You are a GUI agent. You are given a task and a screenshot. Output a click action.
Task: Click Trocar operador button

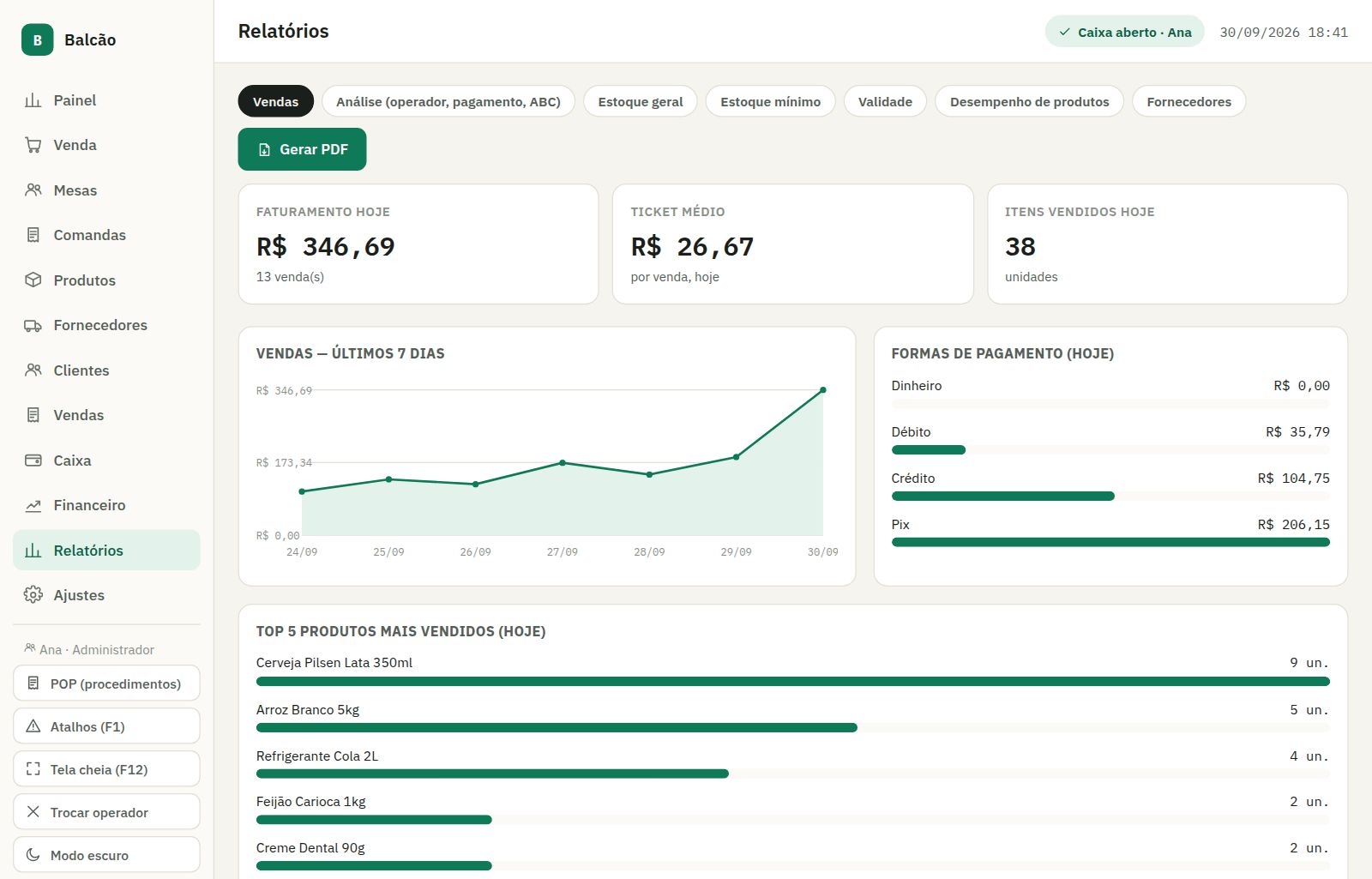click(x=106, y=812)
